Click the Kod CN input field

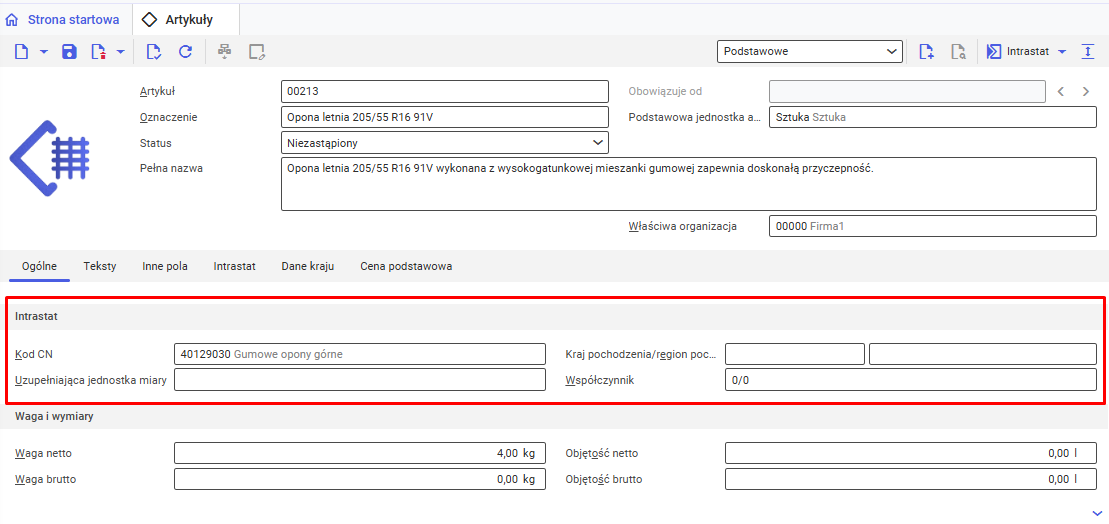click(359, 354)
